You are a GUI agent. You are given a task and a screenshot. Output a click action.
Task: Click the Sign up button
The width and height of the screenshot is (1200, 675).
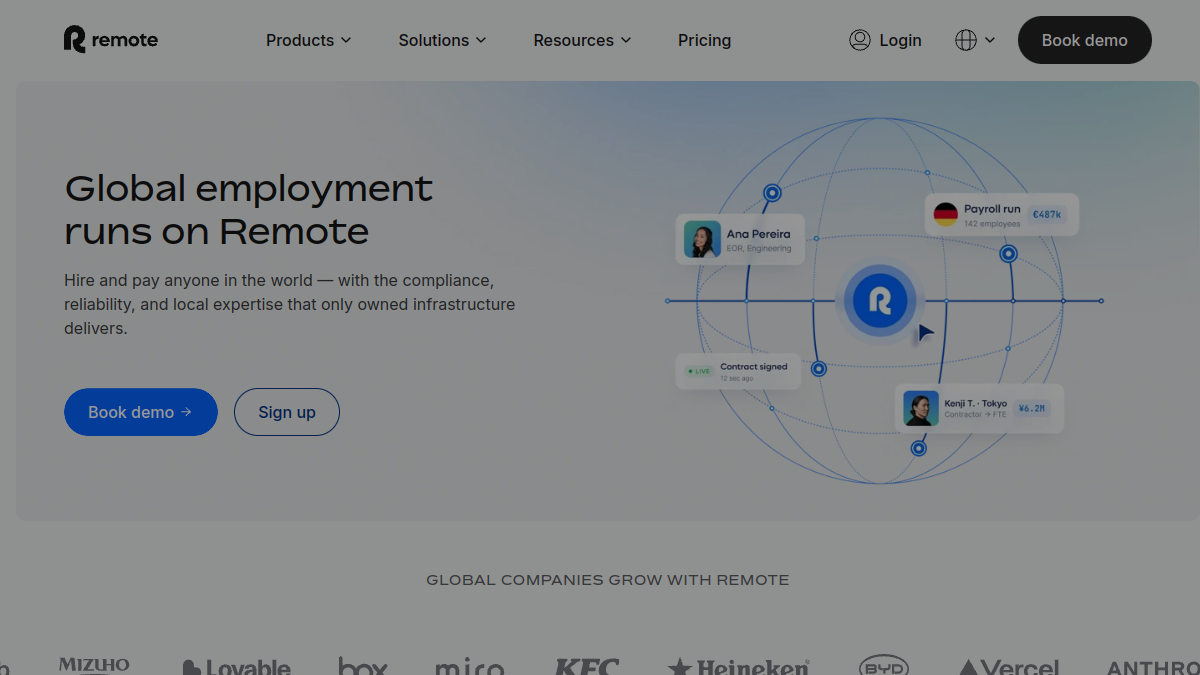tap(287, 412)
